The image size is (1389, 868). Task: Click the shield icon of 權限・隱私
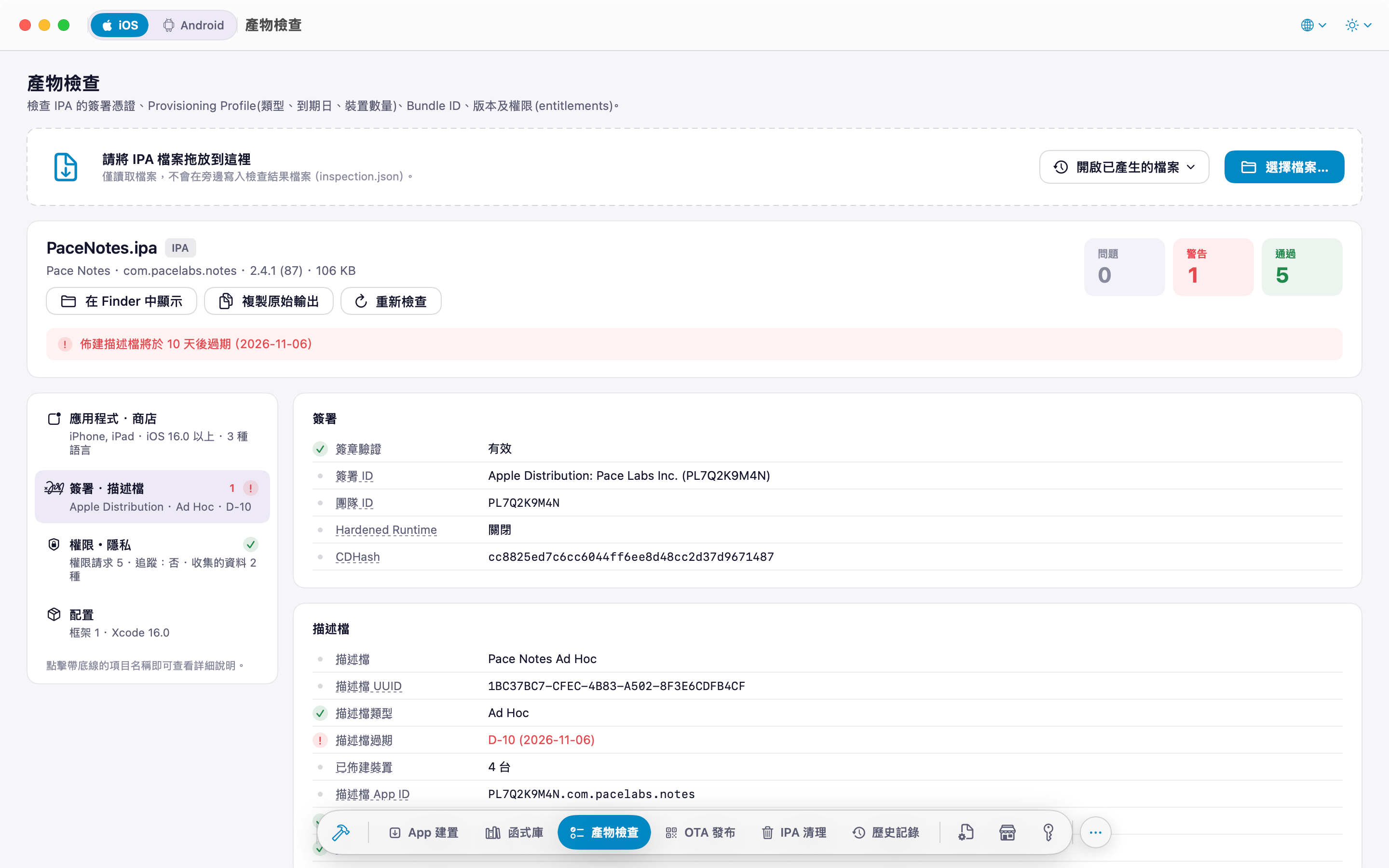pos(54,544)
